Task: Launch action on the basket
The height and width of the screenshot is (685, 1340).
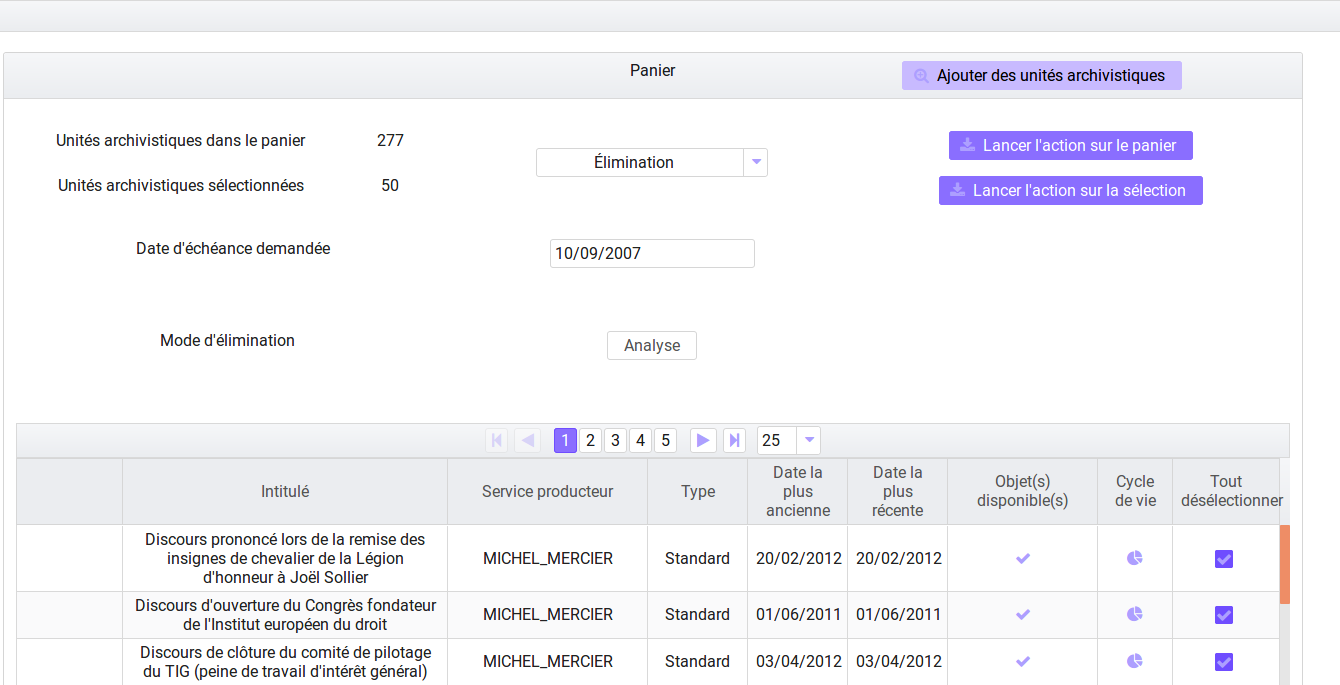Action: [1070, 145]
